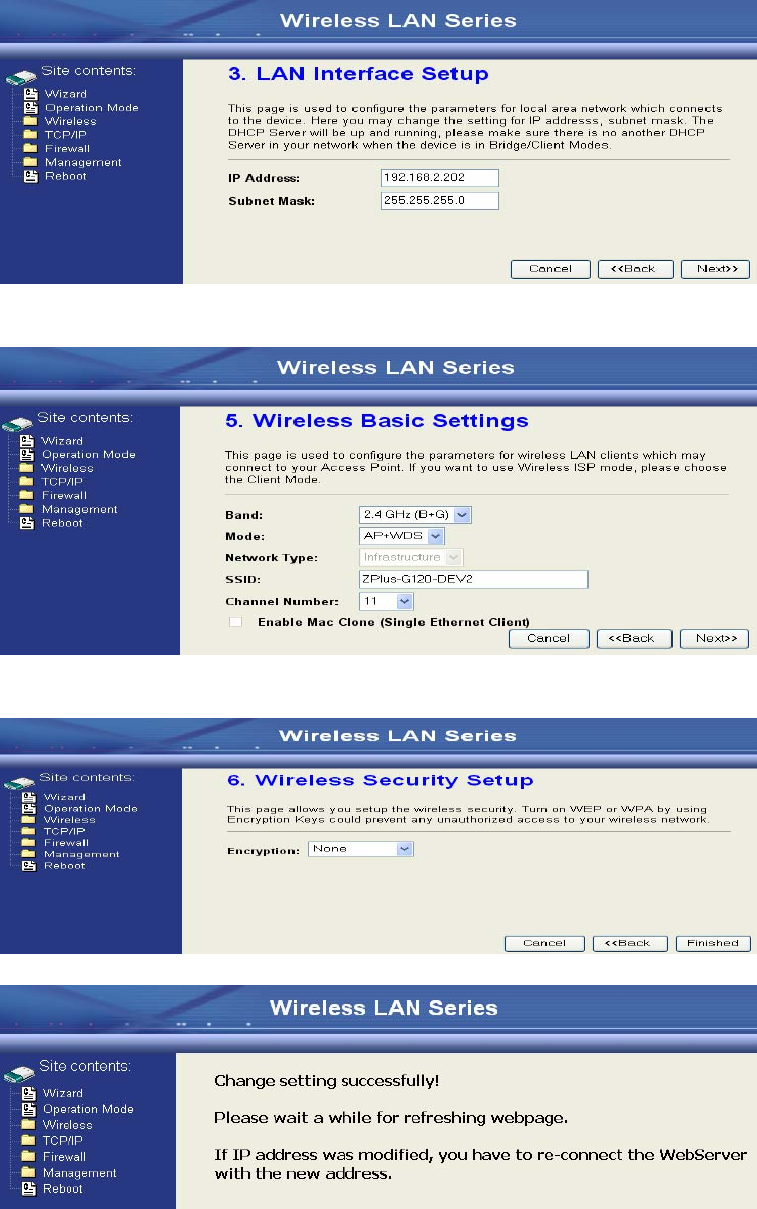Open TCP/IP folder icon in Wireless Security Setup sidebar

[x=29, y=831]
